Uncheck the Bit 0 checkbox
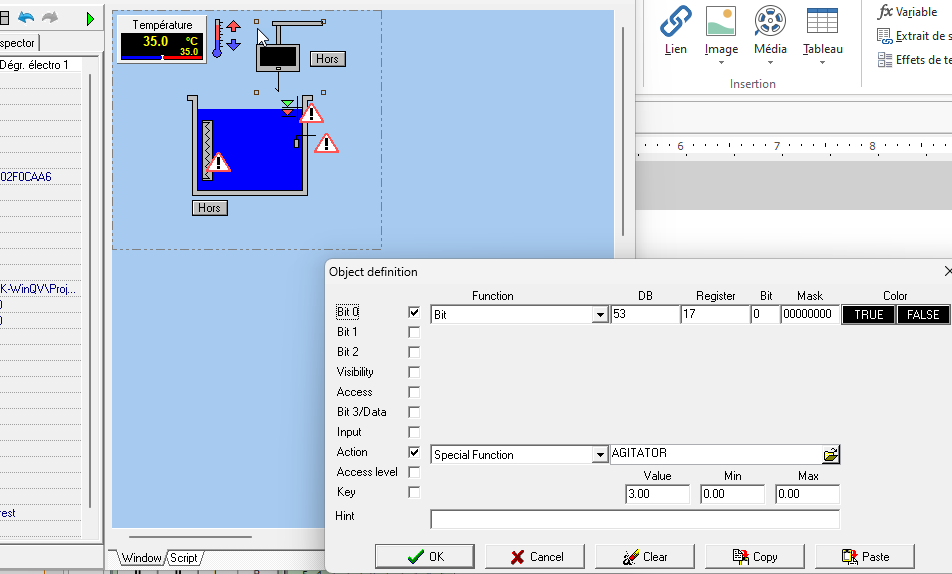Image resolution: width=952 pixels, height=574 pixels. (x=414, y=312)
